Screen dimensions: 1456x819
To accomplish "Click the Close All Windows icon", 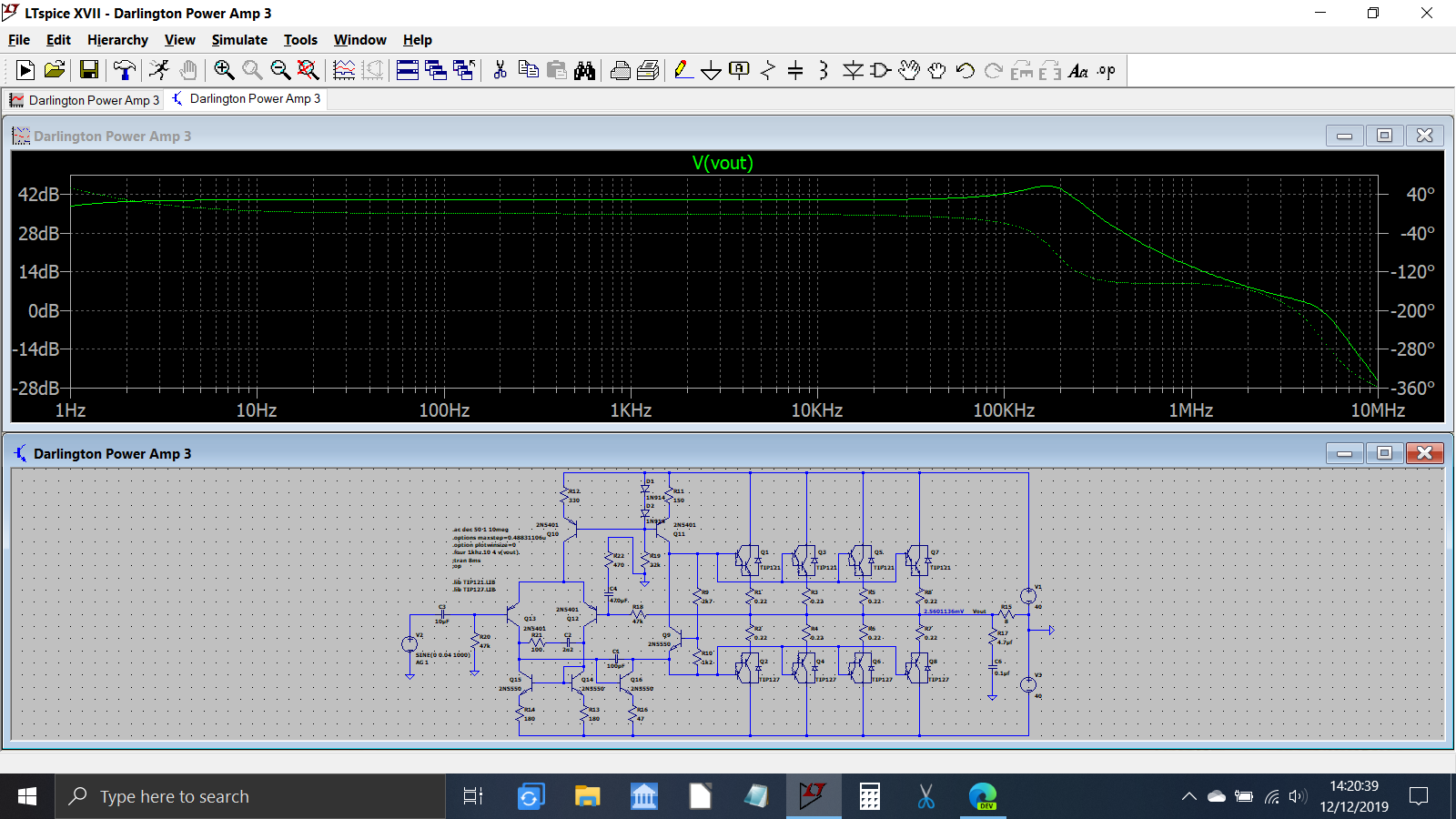I will 464,70.
